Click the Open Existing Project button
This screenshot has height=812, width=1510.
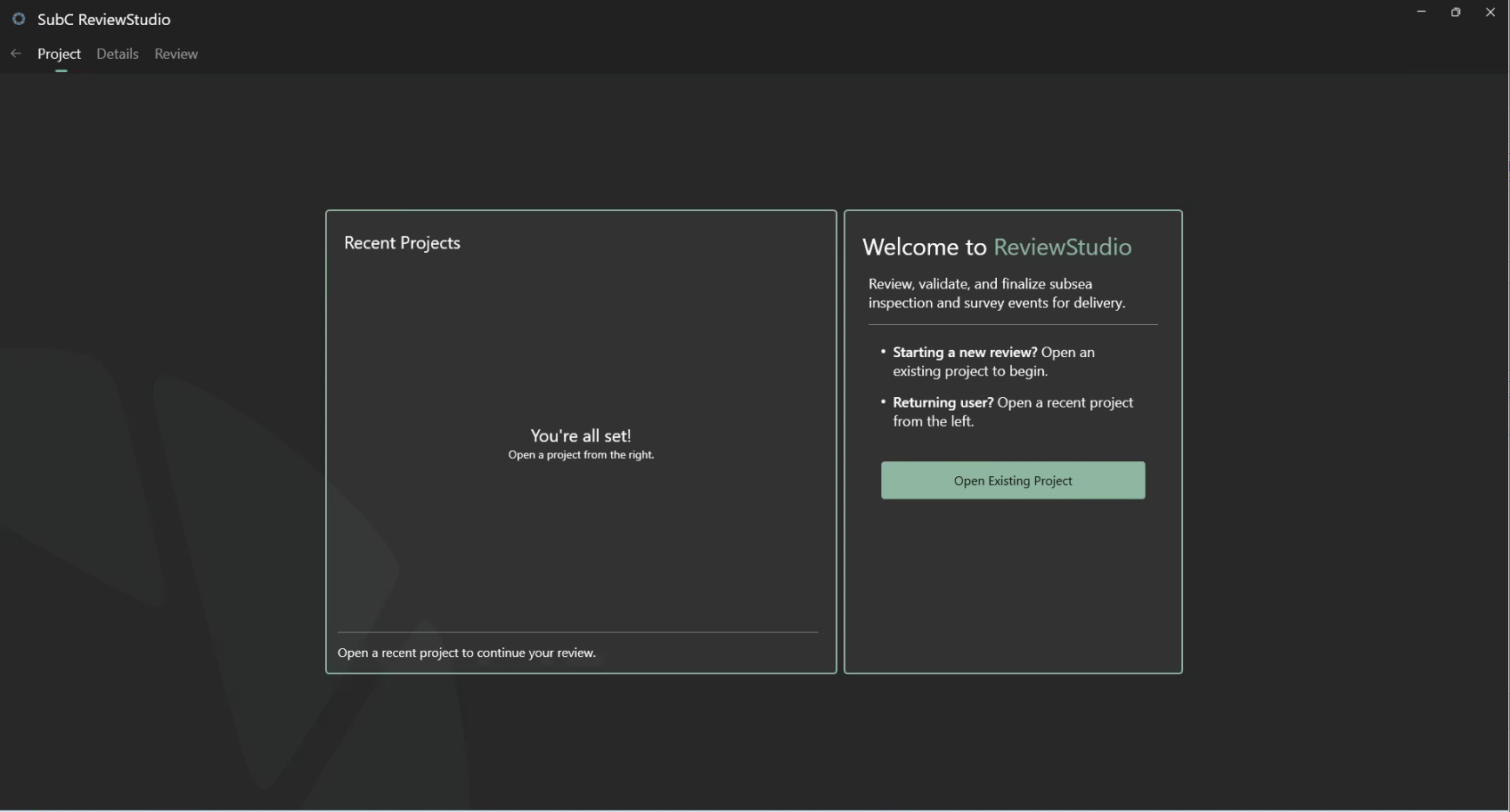pyautogui.click(x=1013, y=481)
